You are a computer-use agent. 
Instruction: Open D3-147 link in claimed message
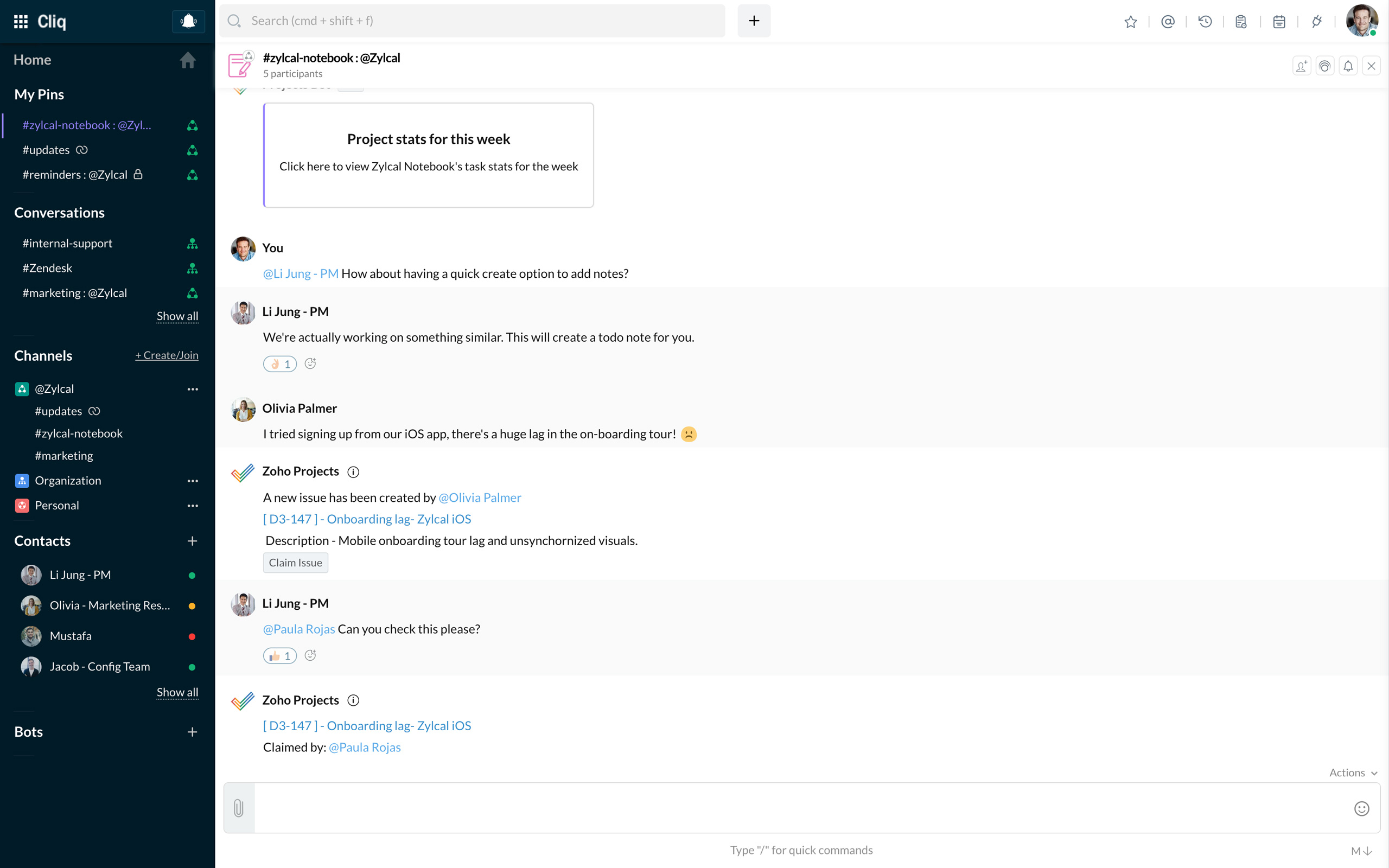click(367, 726)
